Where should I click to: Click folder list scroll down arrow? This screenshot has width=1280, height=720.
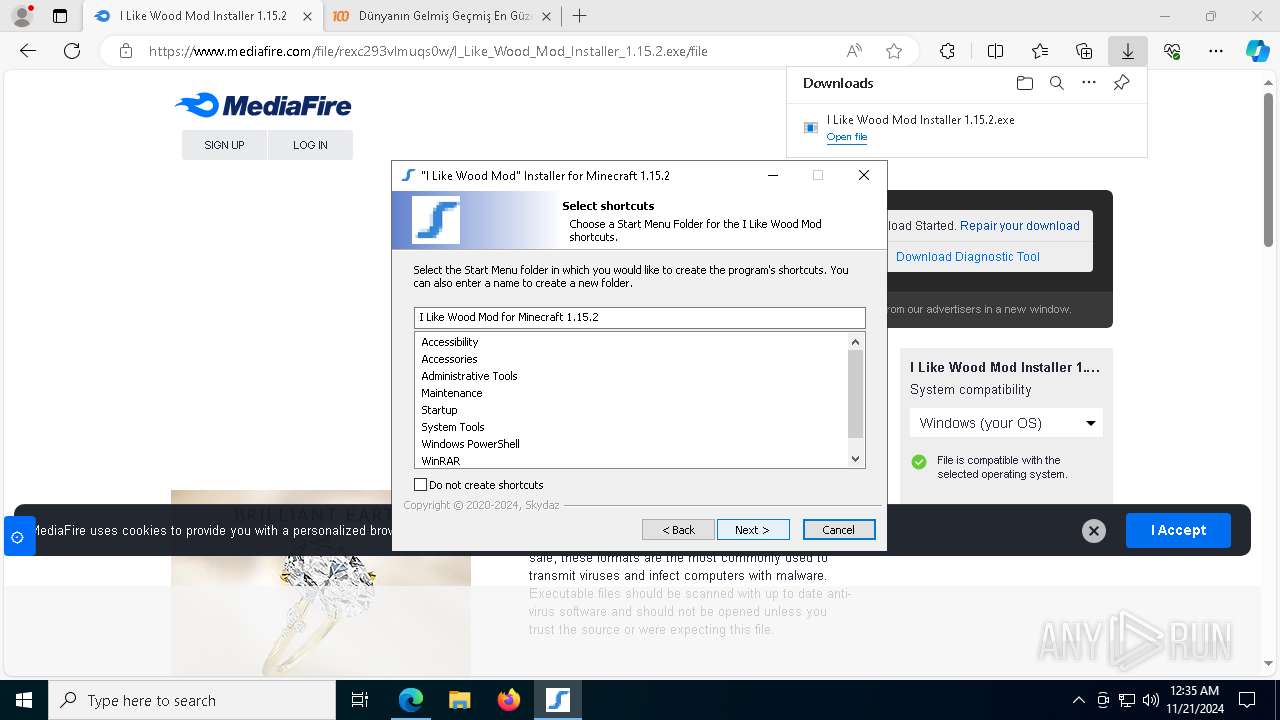855,459
